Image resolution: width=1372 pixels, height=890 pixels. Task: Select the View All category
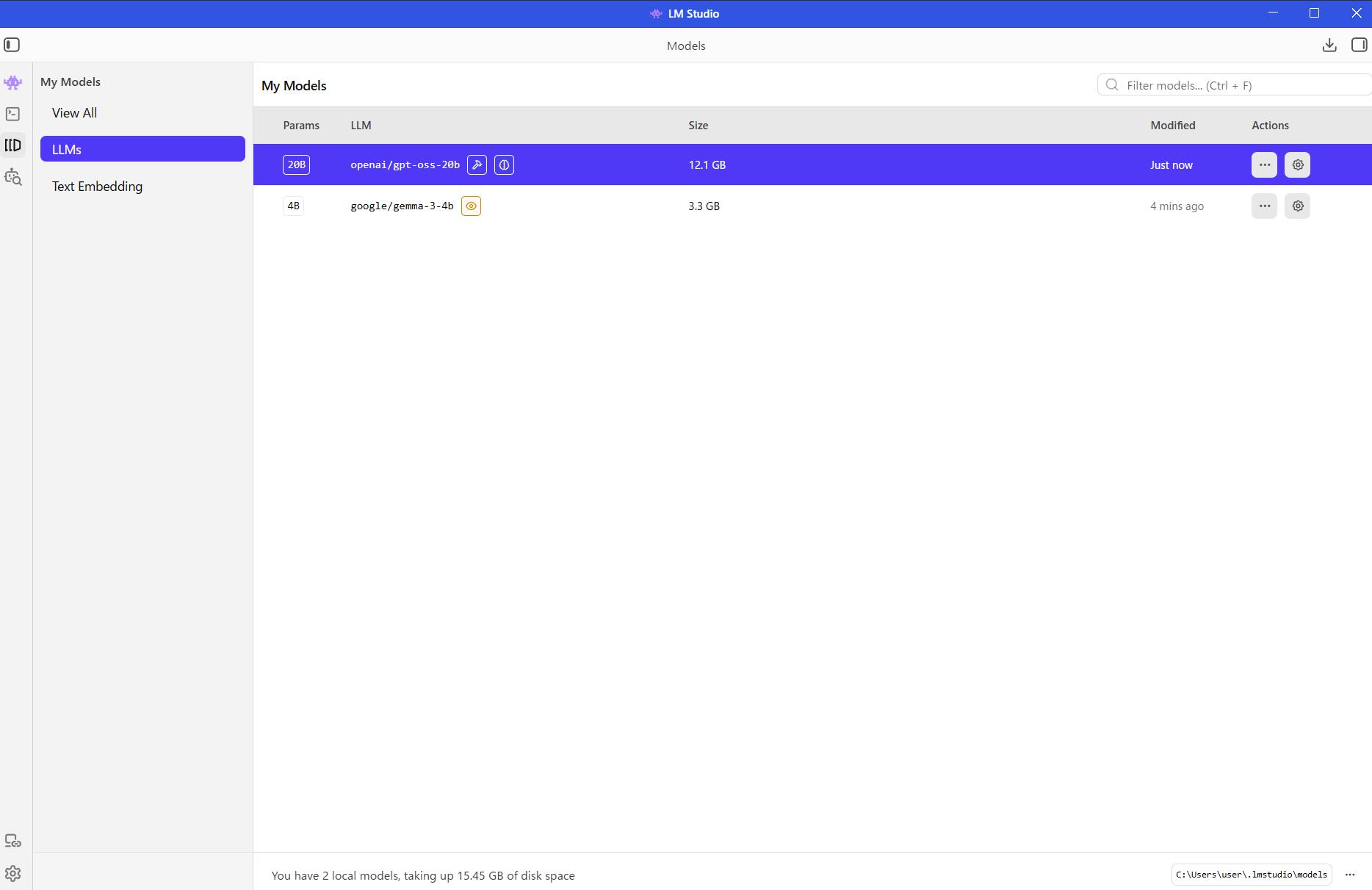pyautogui.click(x=74, y=113)
